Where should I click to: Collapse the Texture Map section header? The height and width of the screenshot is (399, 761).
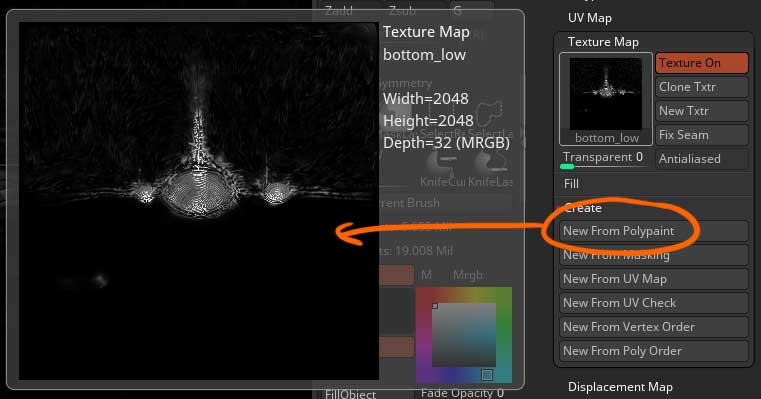point(603,42)
